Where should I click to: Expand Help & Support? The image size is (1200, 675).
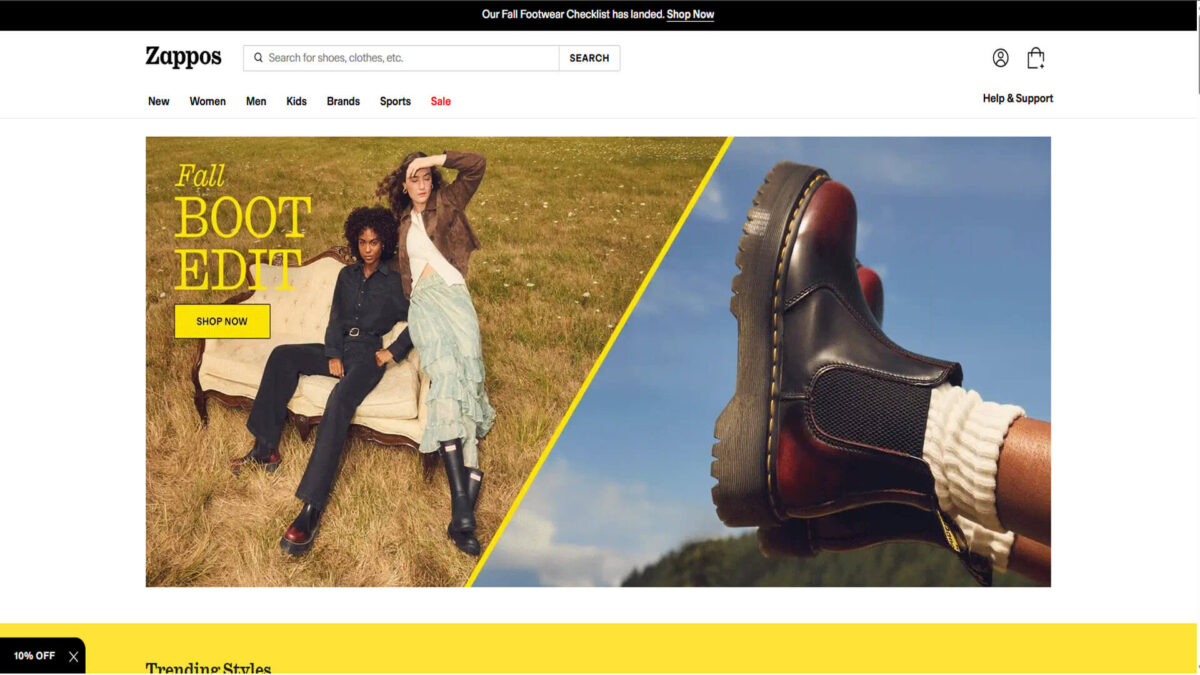coord(1017,98)
